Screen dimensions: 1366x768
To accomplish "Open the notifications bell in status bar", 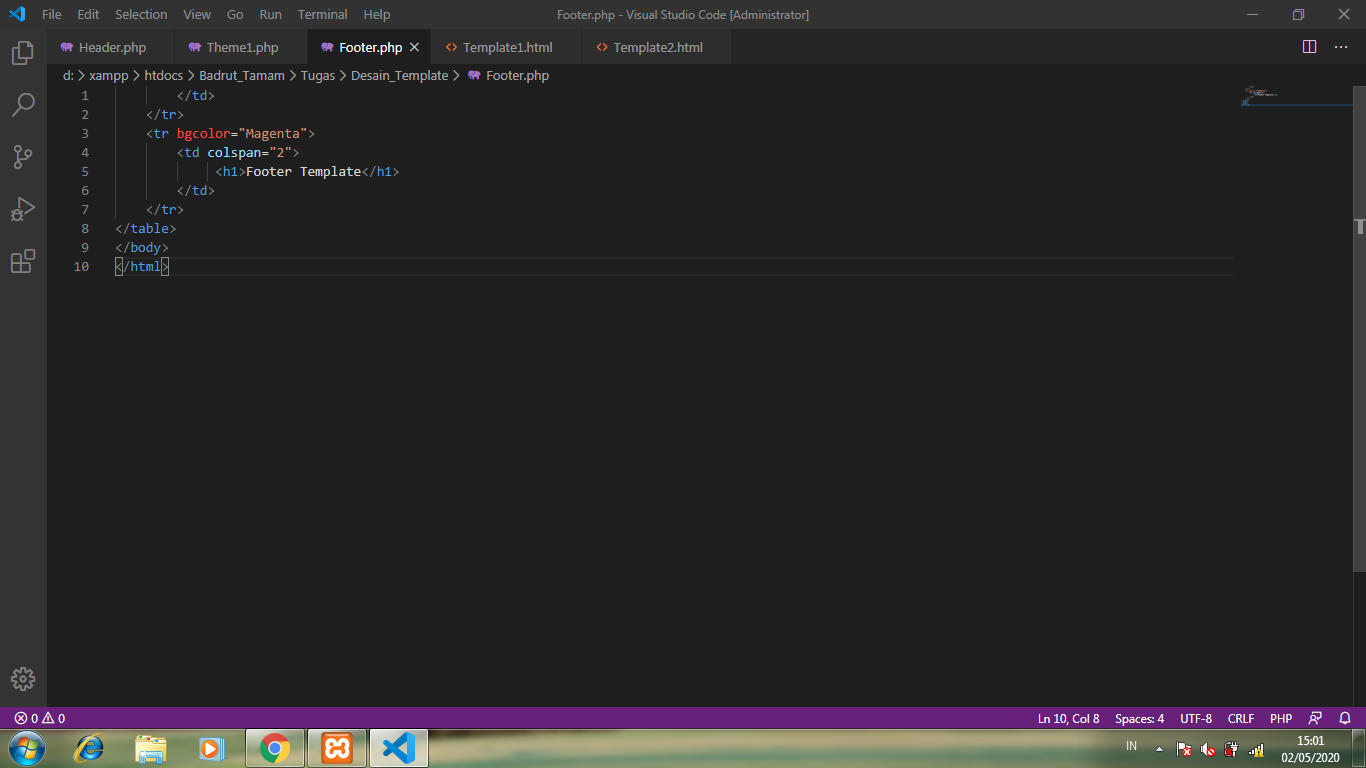I will pos(1345,718).
